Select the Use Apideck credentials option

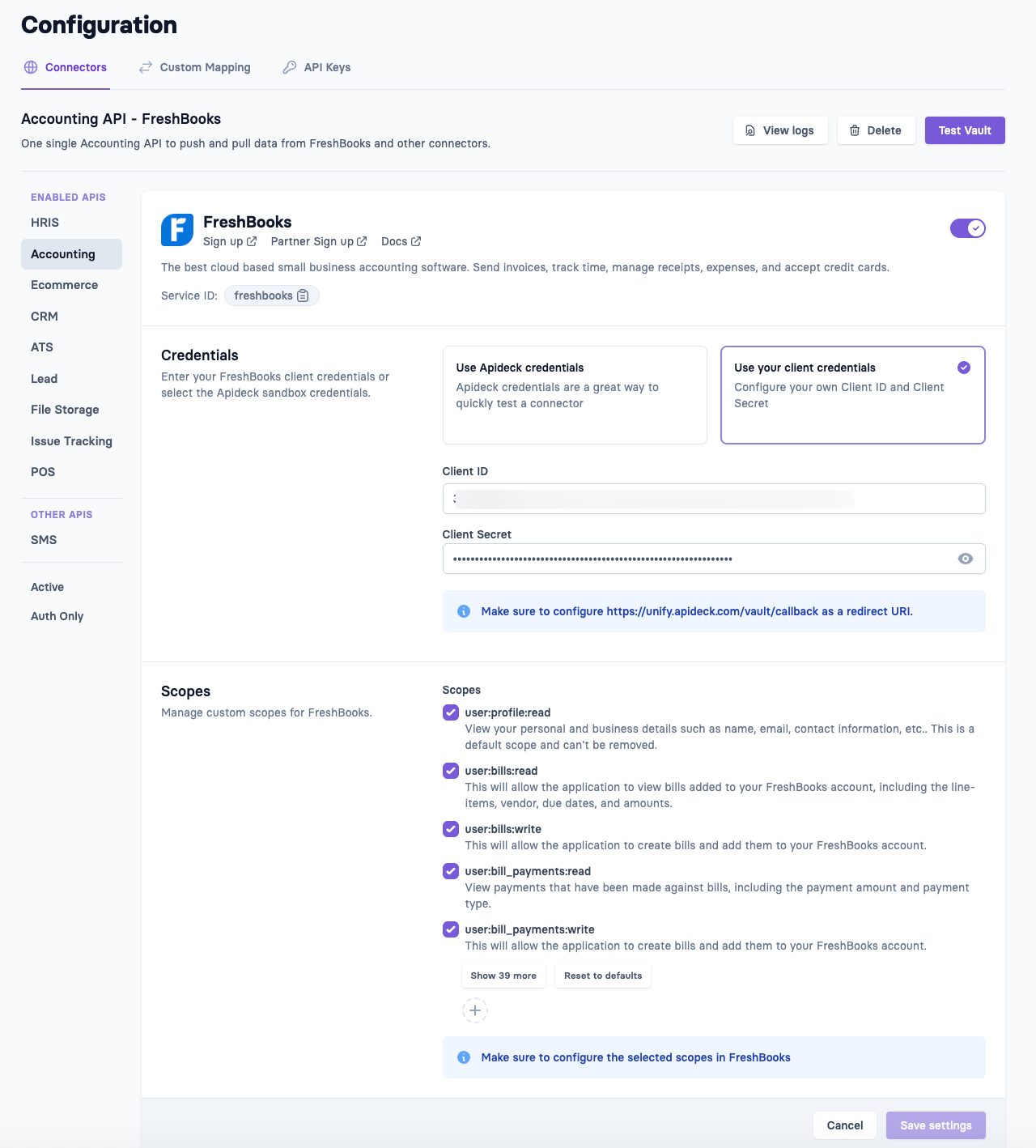click(575, 395)
